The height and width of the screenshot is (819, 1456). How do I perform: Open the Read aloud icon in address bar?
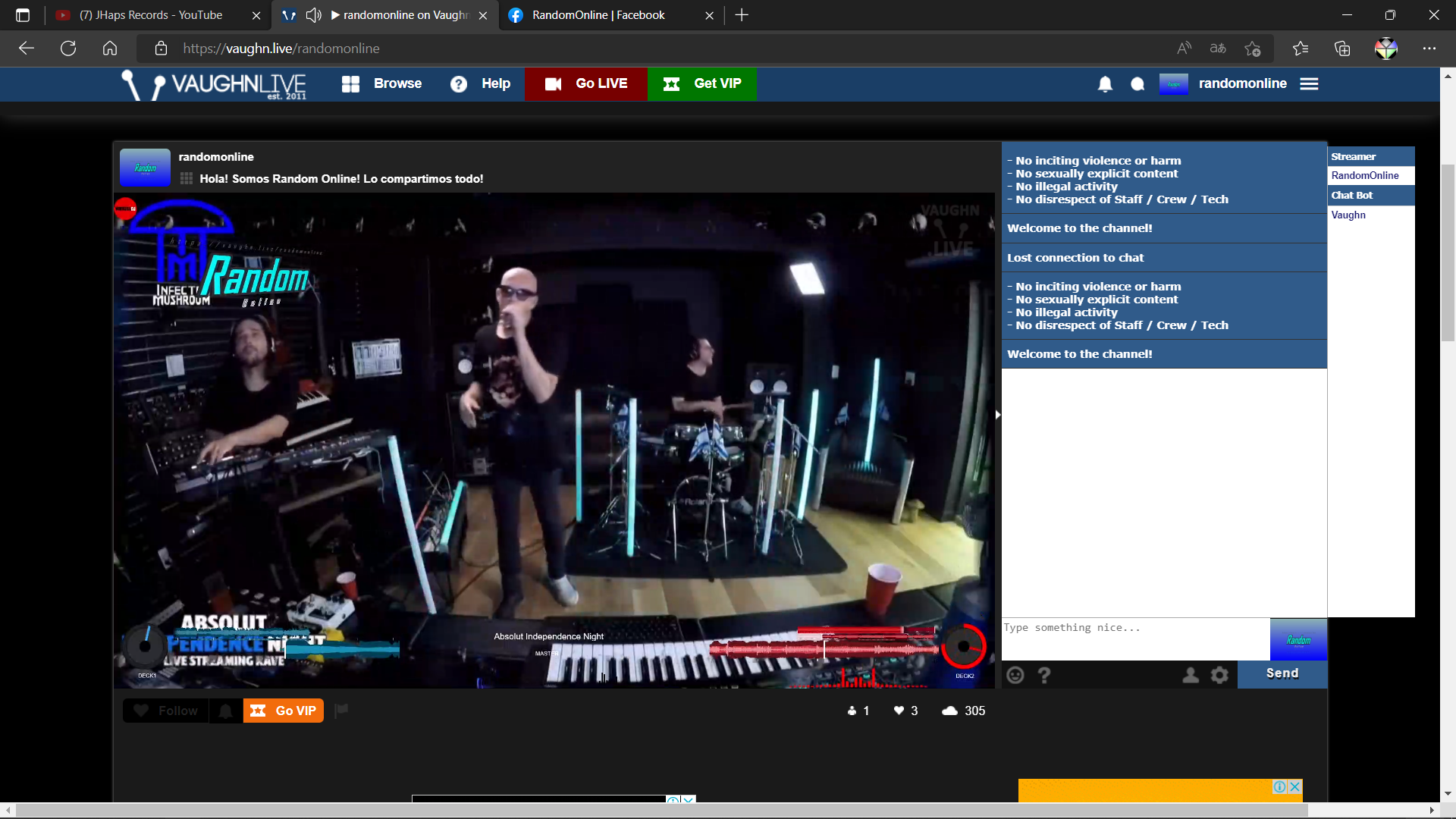click(x=1184, y=49)
